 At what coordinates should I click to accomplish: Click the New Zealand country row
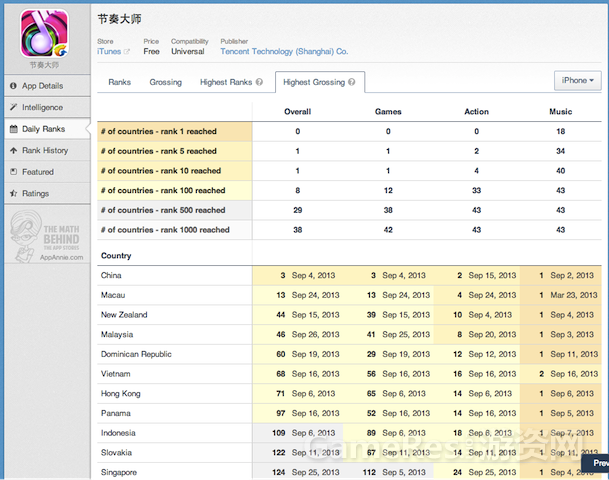coord(349,315)
